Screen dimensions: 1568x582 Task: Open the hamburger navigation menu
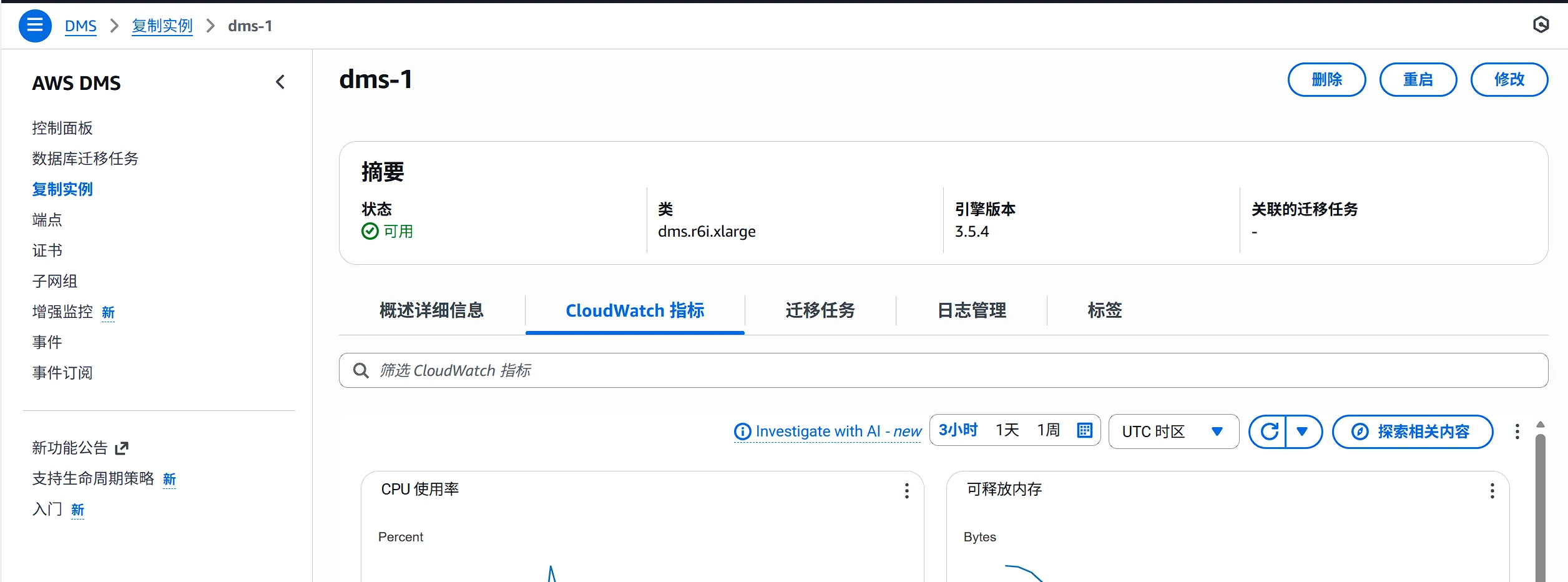click(x=35, y=26)
